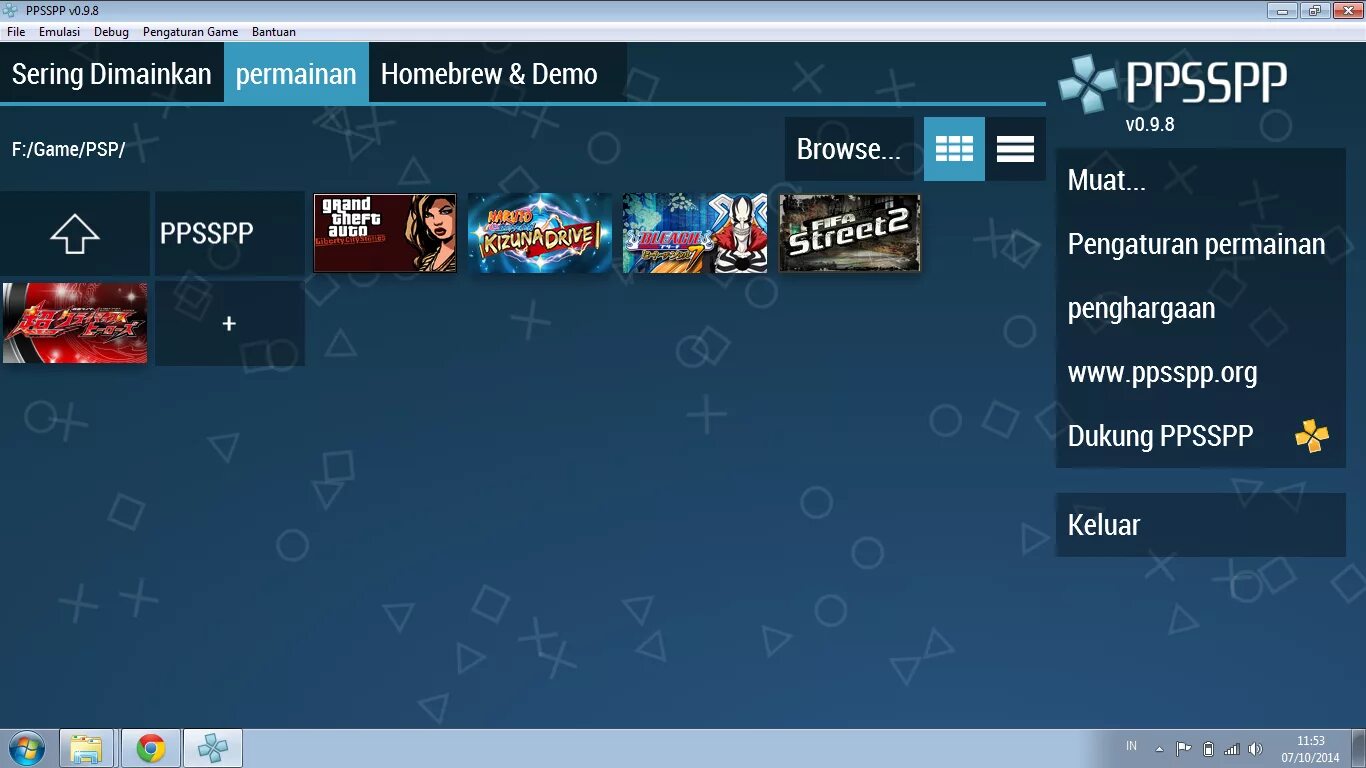The image size is (1366, 768).
Task: Click network signal tray icon
Action: click(x=1232, y=748)
